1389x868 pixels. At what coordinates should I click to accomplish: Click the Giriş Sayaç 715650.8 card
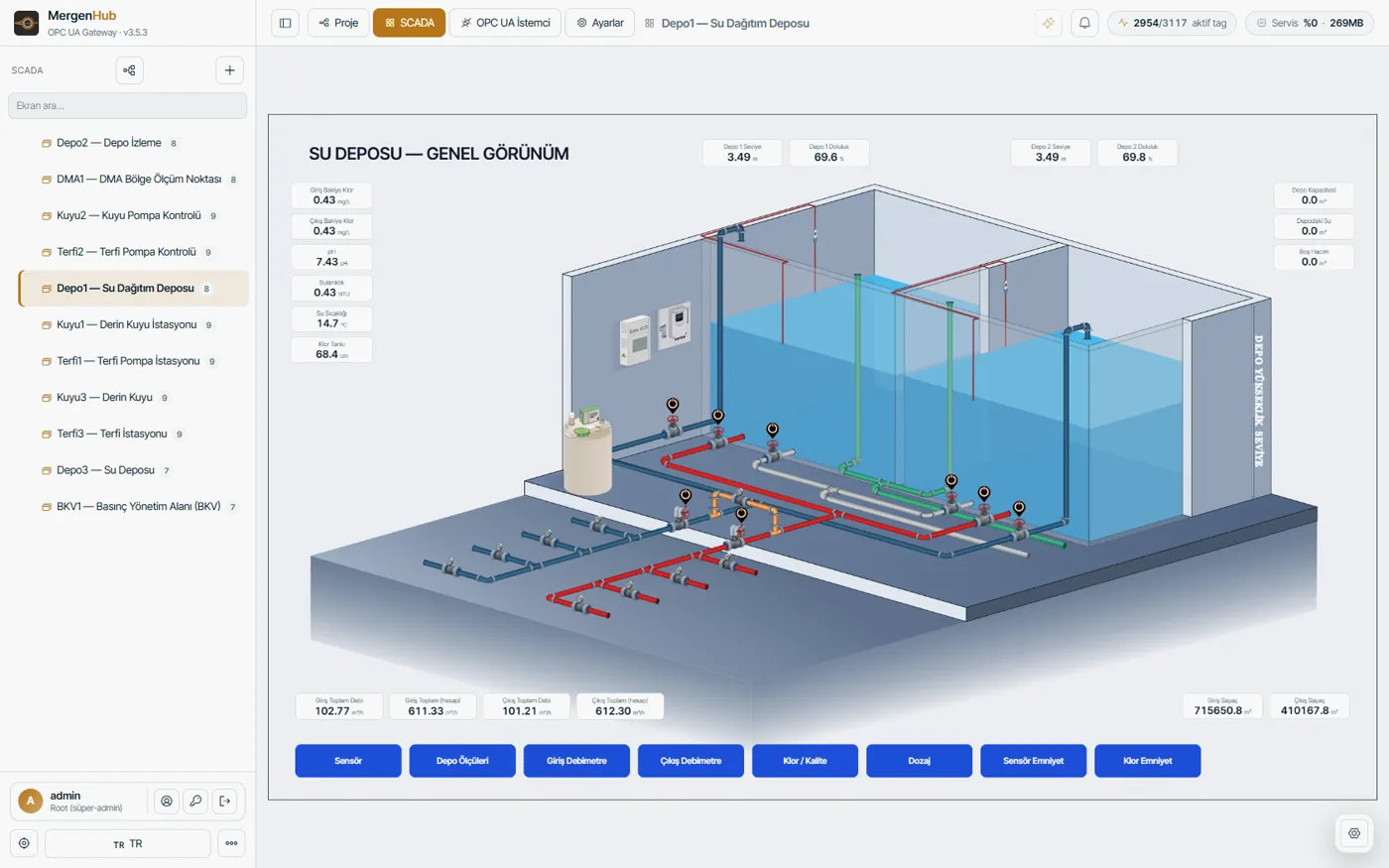click(1222, 706)
